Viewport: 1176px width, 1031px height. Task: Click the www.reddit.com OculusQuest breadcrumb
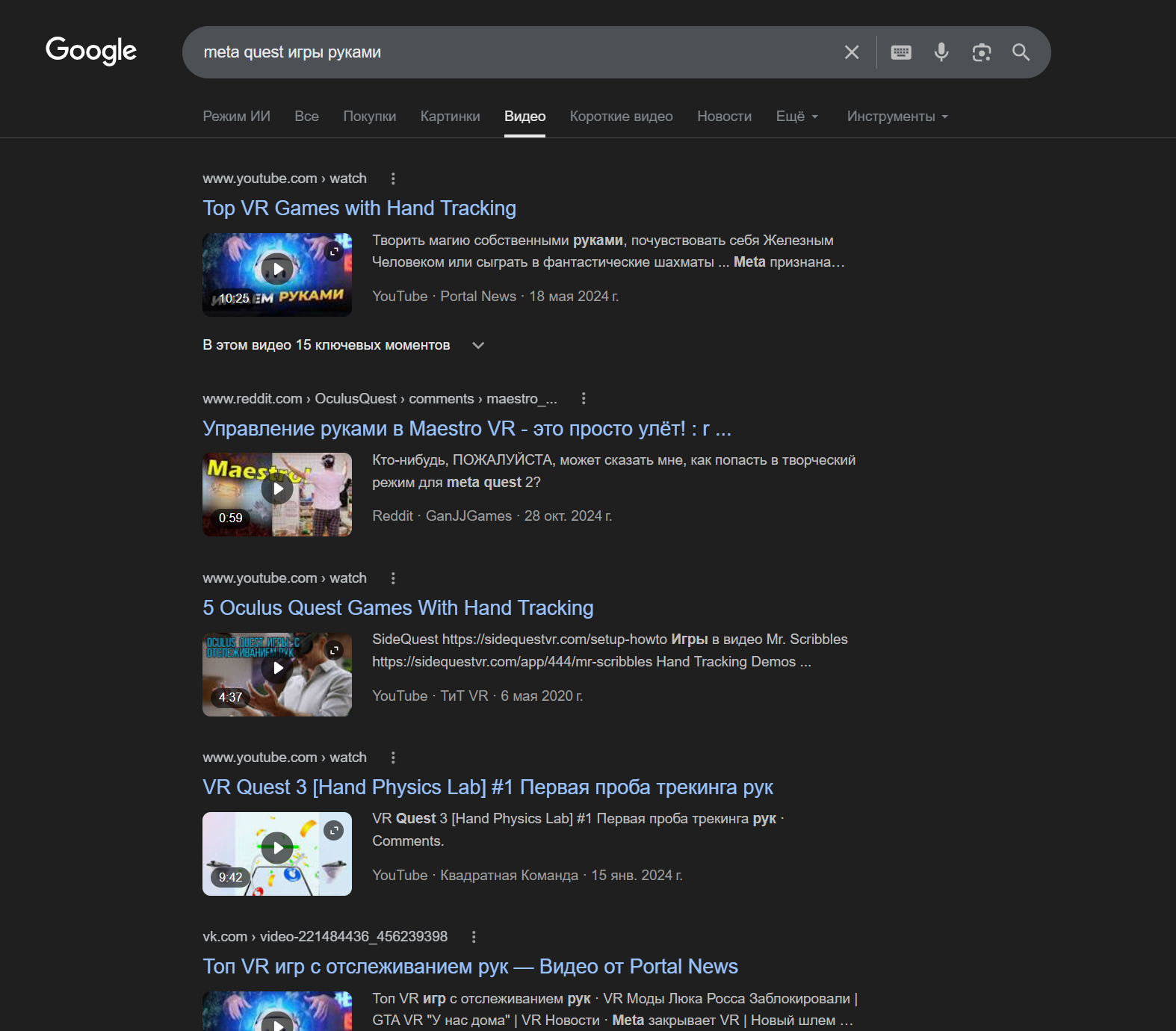pos(380,399)
